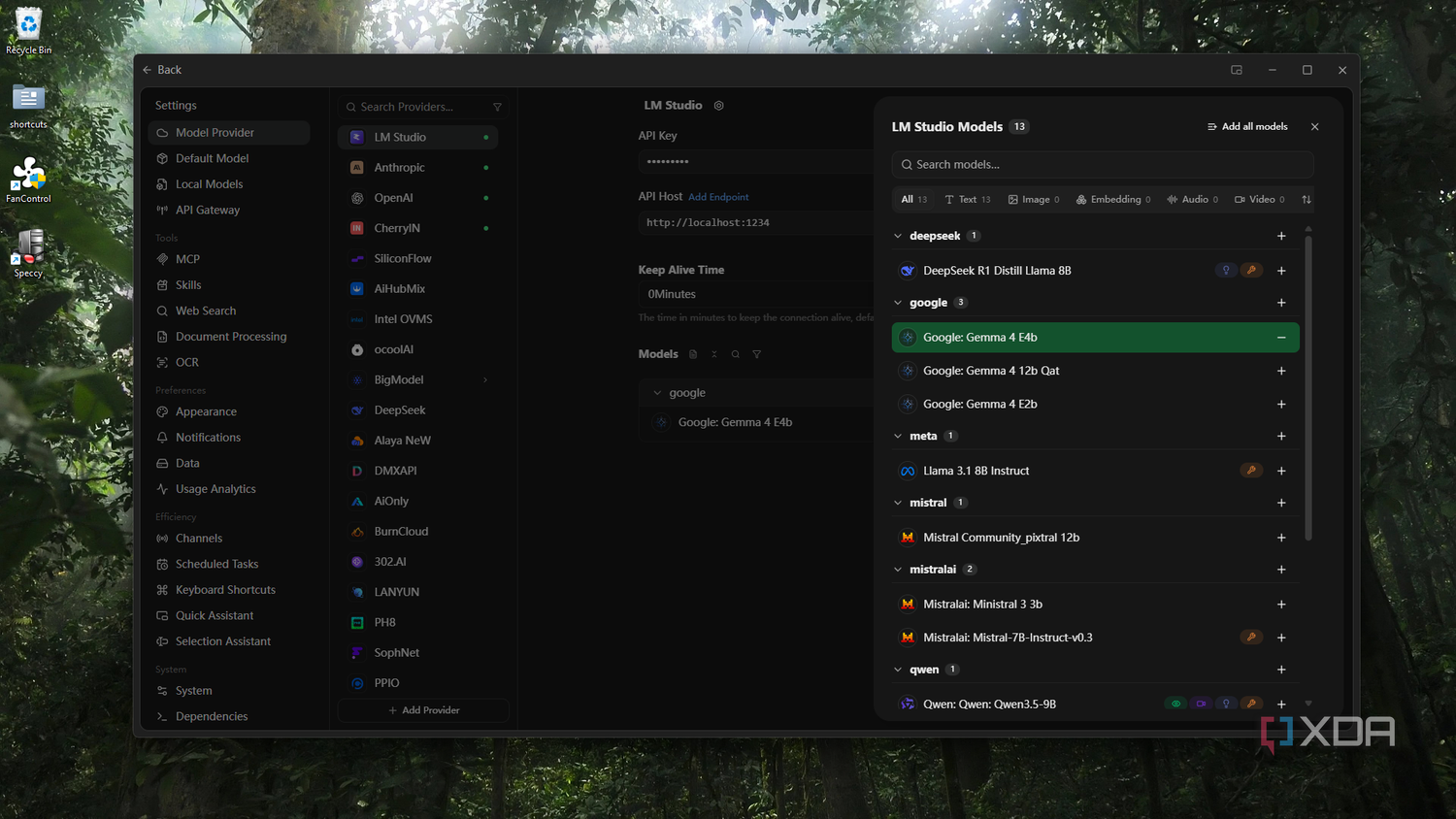This screenshot has height=819, width=1456.
Task: Select the Anthropic provider
Action: [x=418, y=168]
